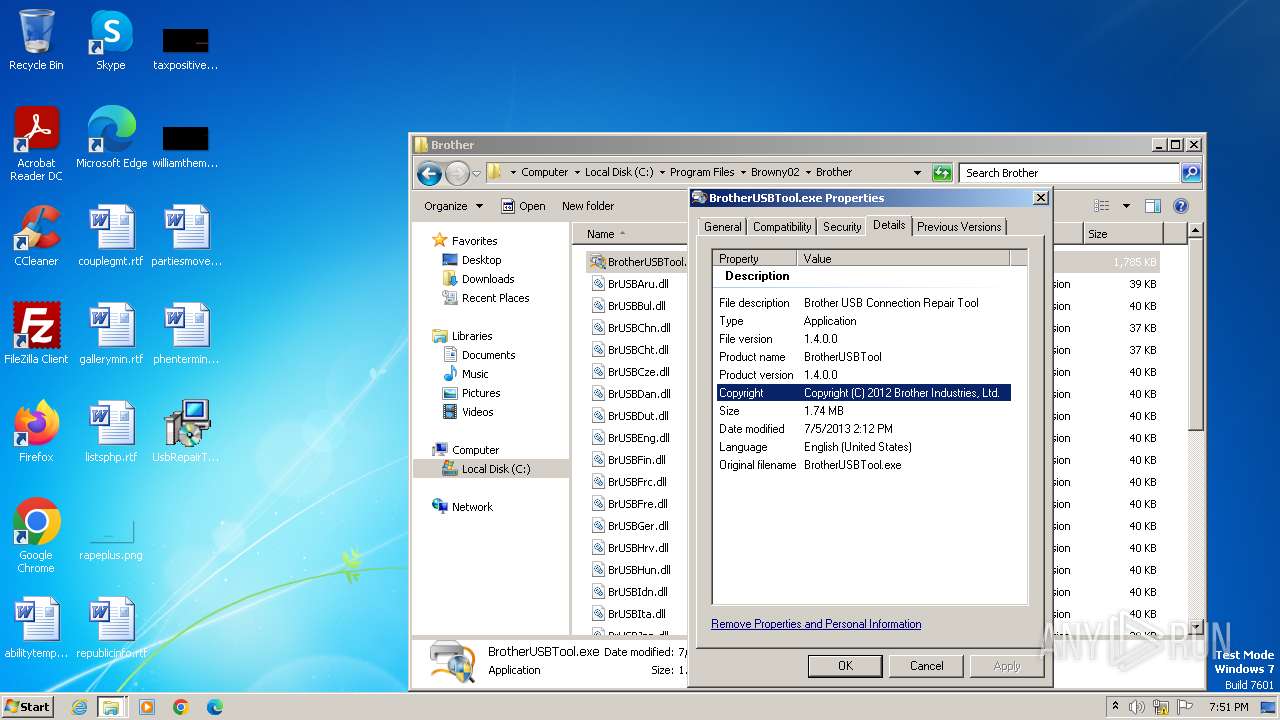Click the Open toolbar button in Explorer
The width and height of the screenshot is (1280, 720).
pos(523,206)
